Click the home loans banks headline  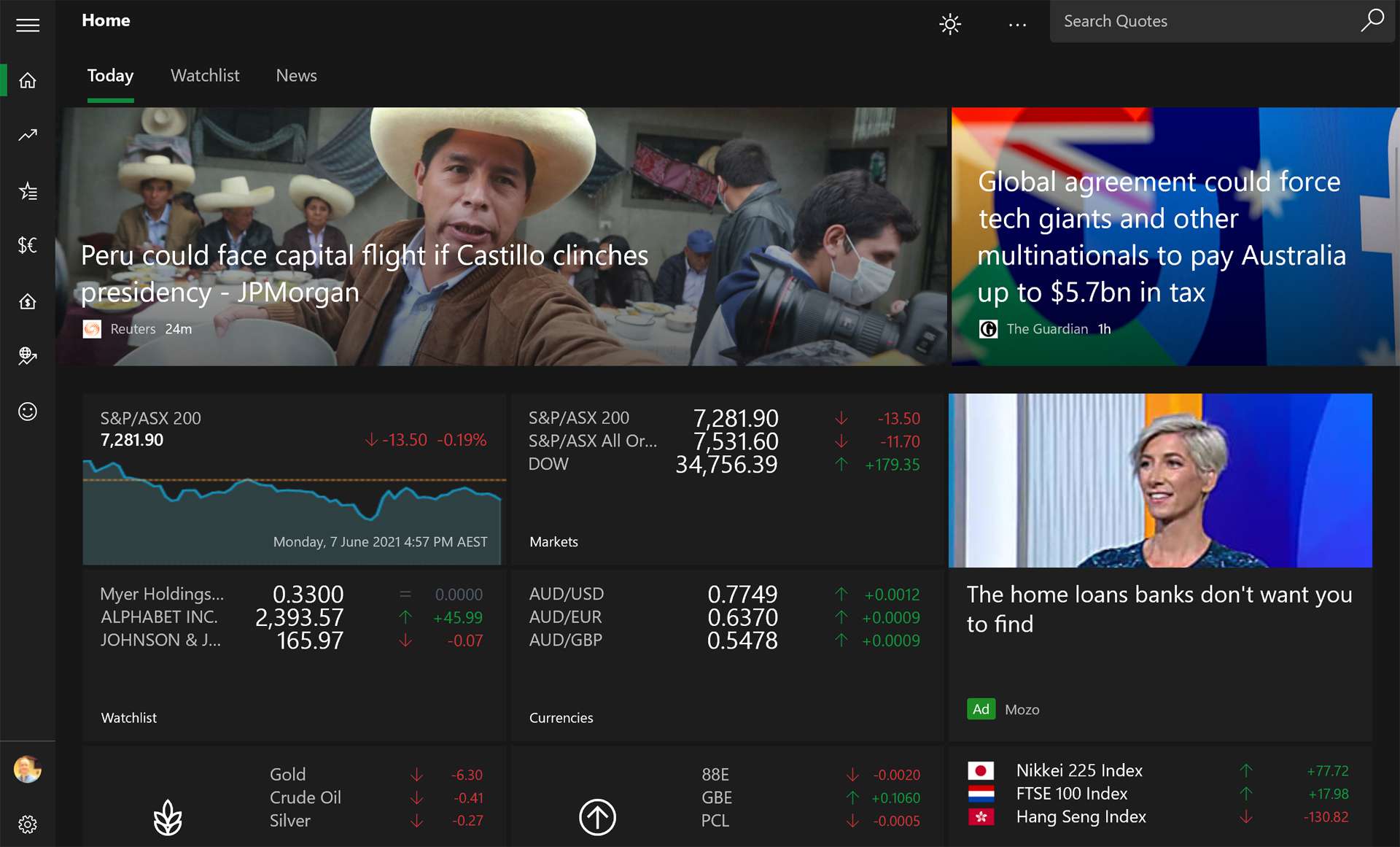[1159, 609]
